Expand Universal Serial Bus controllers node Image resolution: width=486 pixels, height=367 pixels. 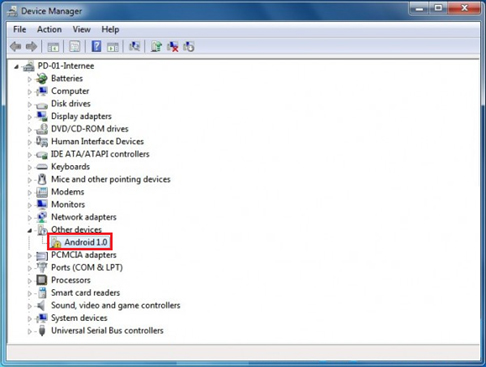tap(29, 331)
